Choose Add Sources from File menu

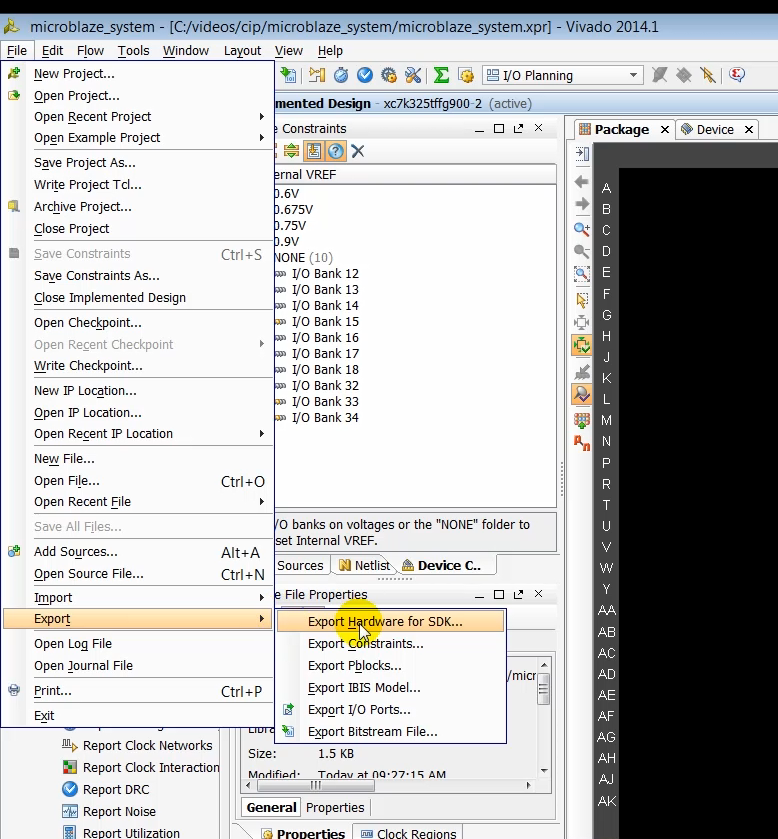tap(138, 552)
